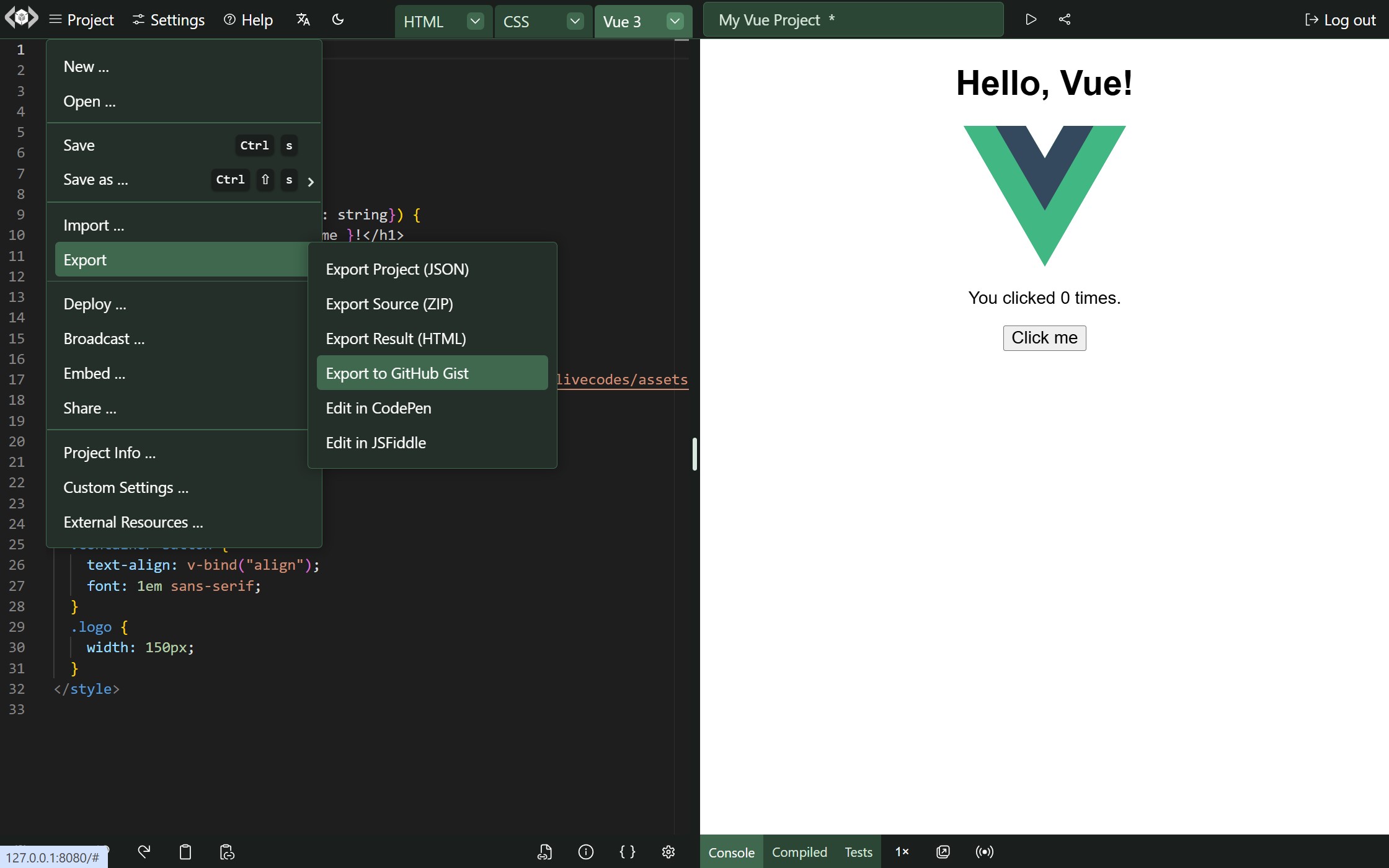Image resolution: width=1389 pixels, height=868 pixels.
Task: Select Export to GitHub Gist
Action: [397, 373]
